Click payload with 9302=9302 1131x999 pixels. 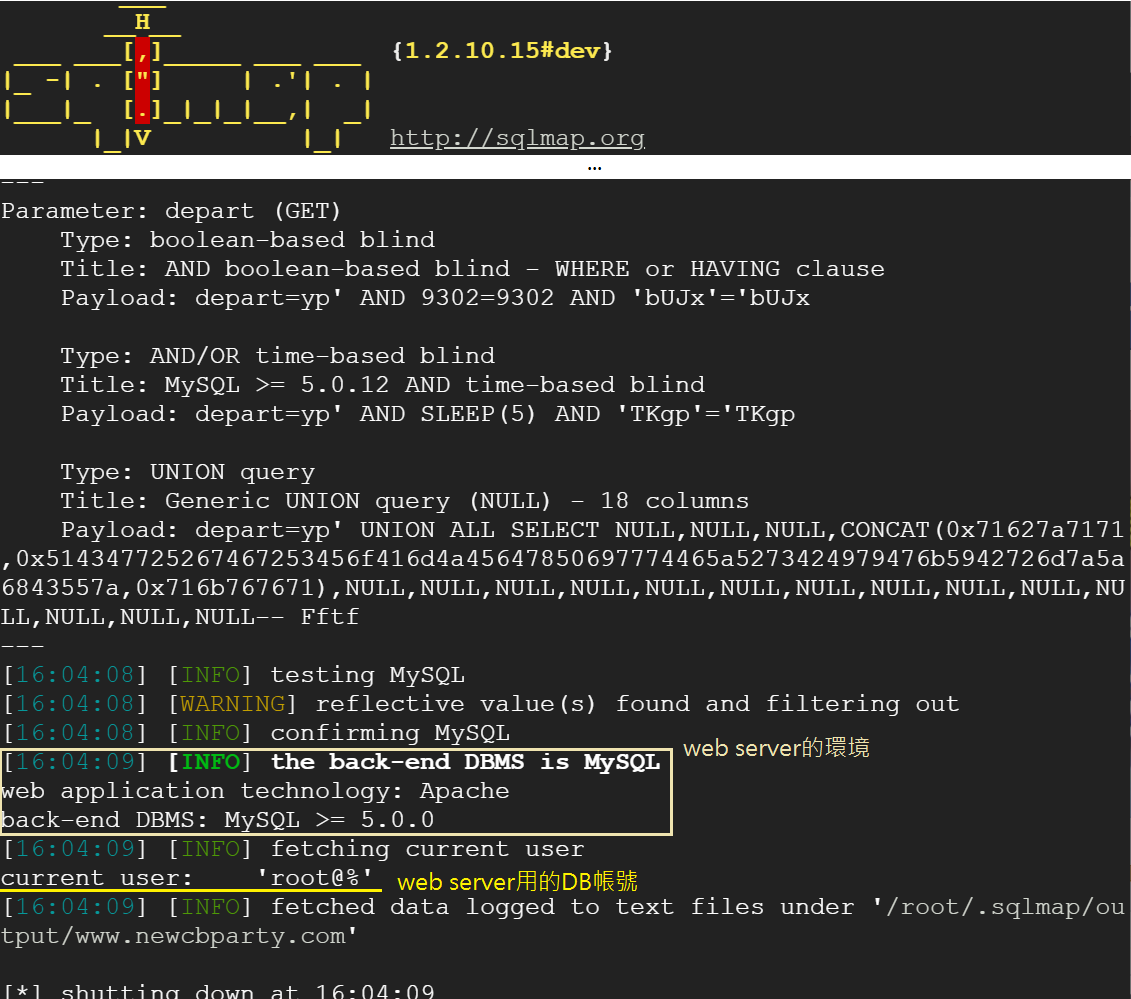435,298
